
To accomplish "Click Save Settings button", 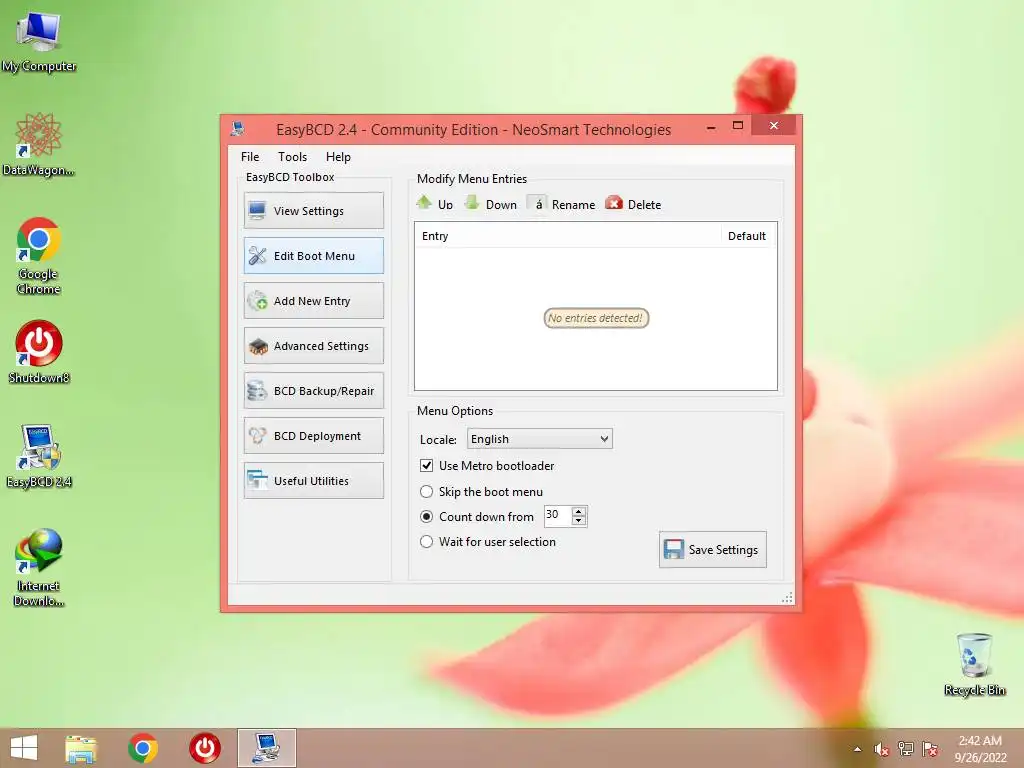I will coord(712,549).
